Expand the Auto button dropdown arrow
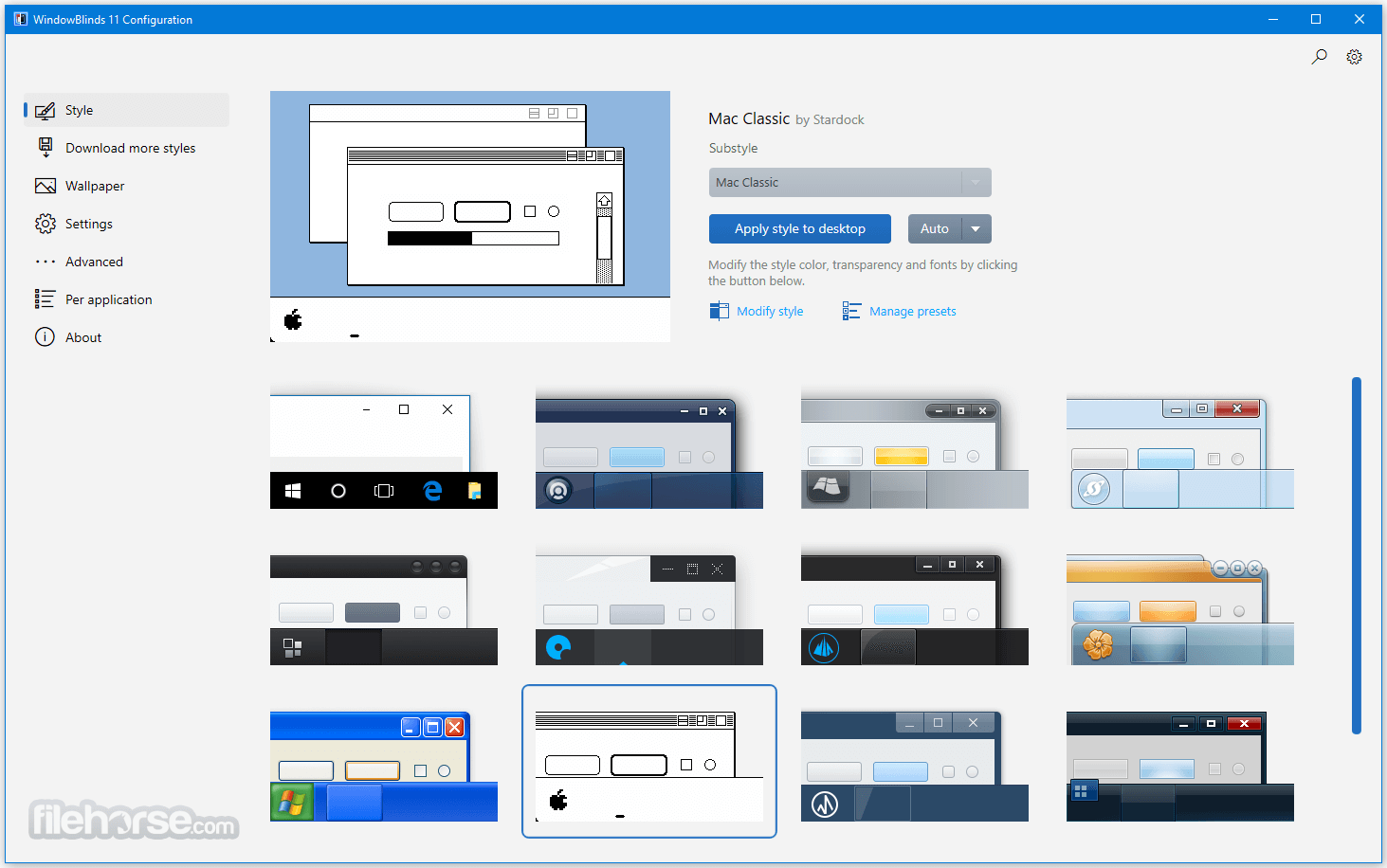Image resolution: width=1387 pixels, height=868 pixels. pyautogui.click(x=976, y=229)
